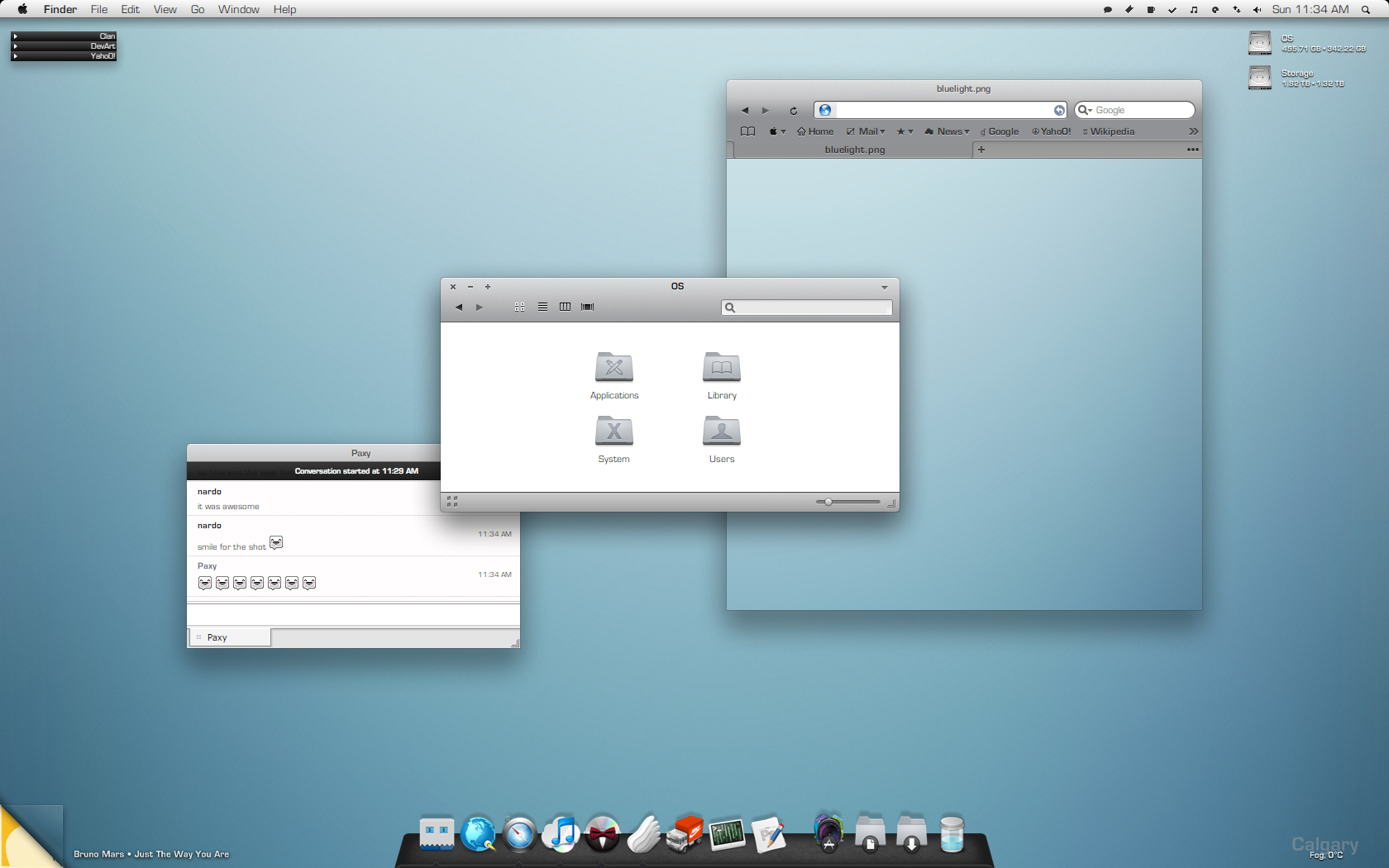Image resolution: width=1389 pixels, height=868 pixels.
Task: Open the File menu
Action: click(x=99, y=10)
